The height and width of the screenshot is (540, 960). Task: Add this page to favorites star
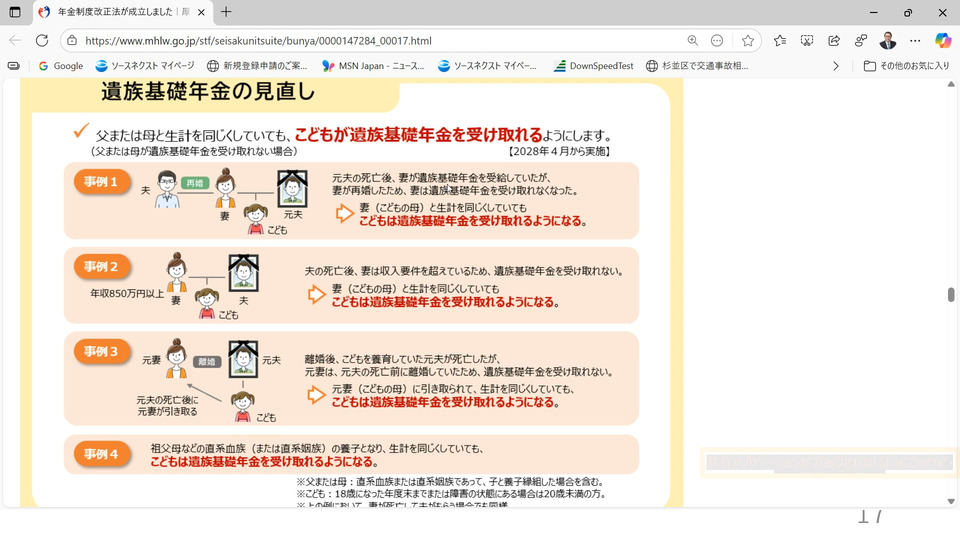click(x=748, y=40)
